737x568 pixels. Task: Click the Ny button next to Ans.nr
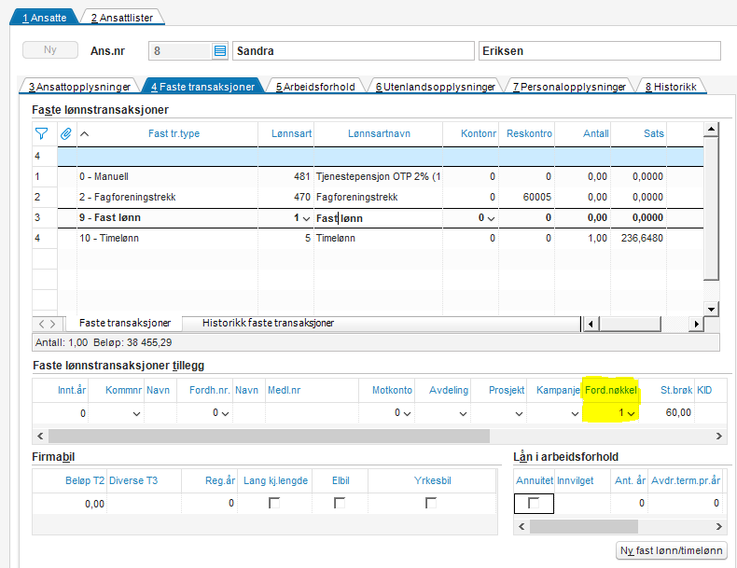[x=49, y=51]
